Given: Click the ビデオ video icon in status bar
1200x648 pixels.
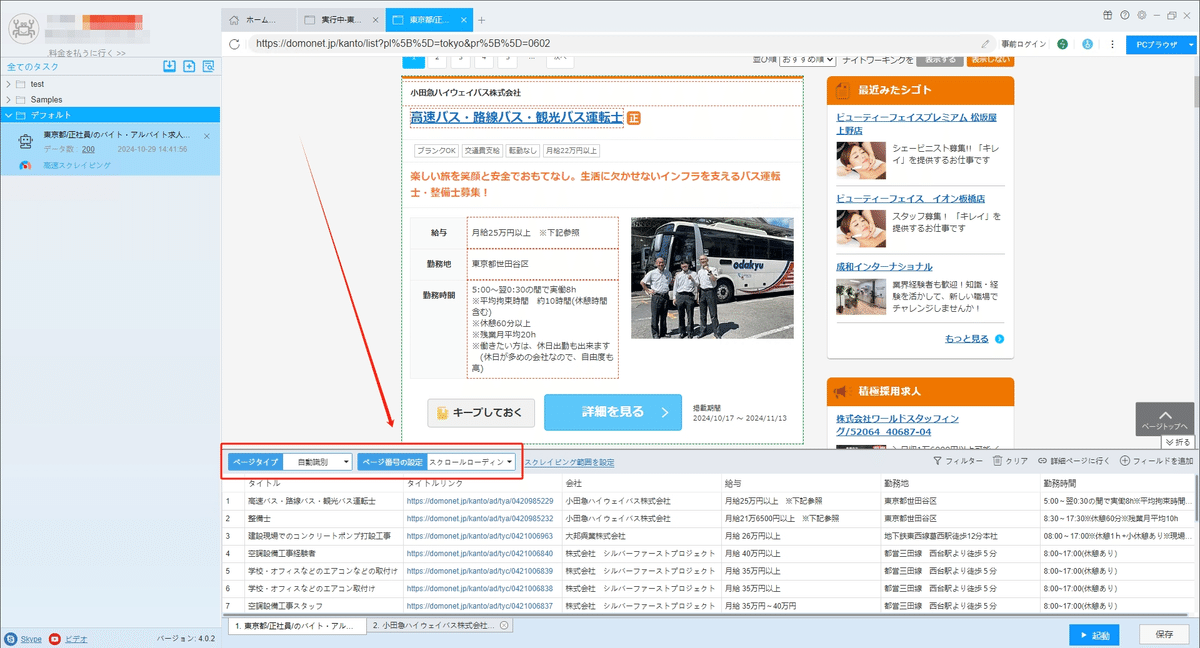Looking at the screenshot, I should coord(55,638).
